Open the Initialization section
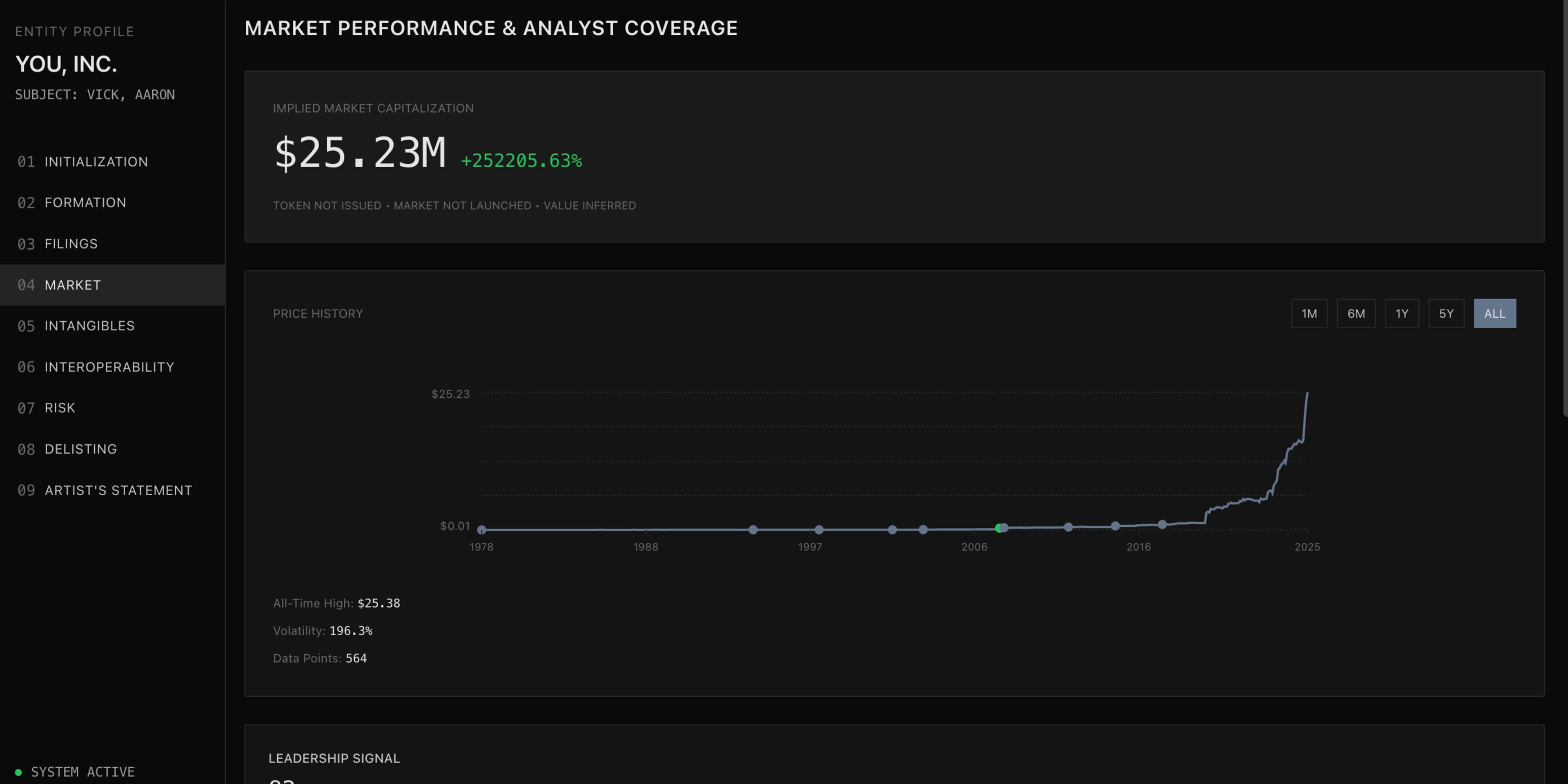Viewport: 1568px width, 784px height. click(x=96, y=162)
